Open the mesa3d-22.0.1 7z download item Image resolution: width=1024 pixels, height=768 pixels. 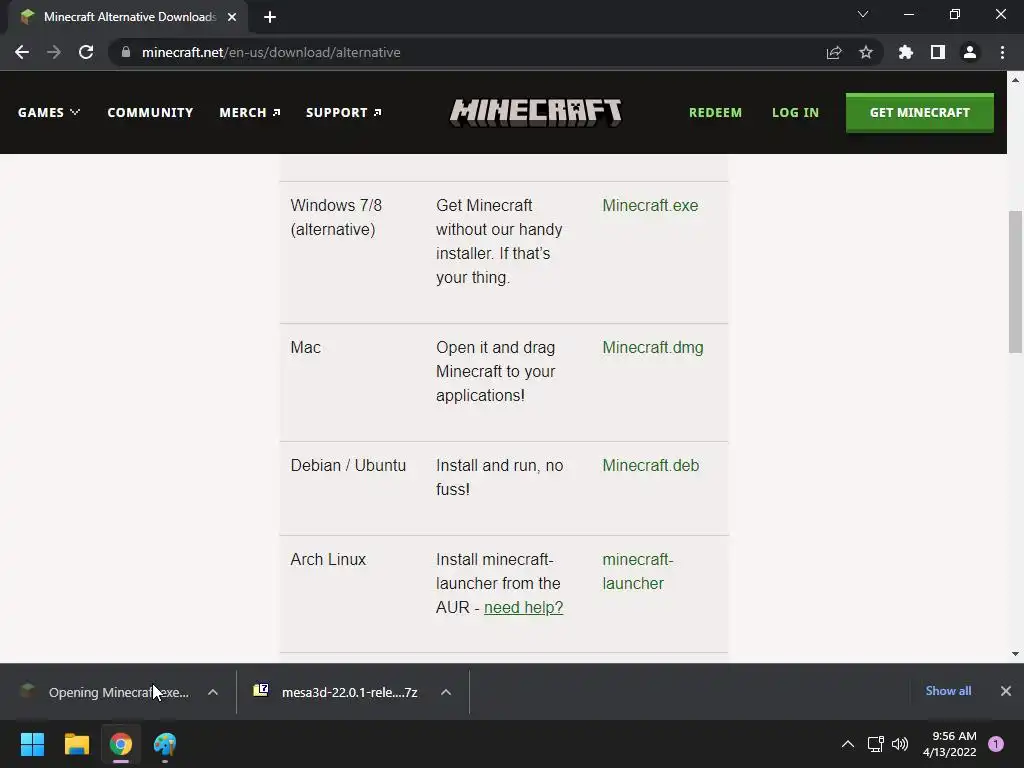click(x=336, y=692)
